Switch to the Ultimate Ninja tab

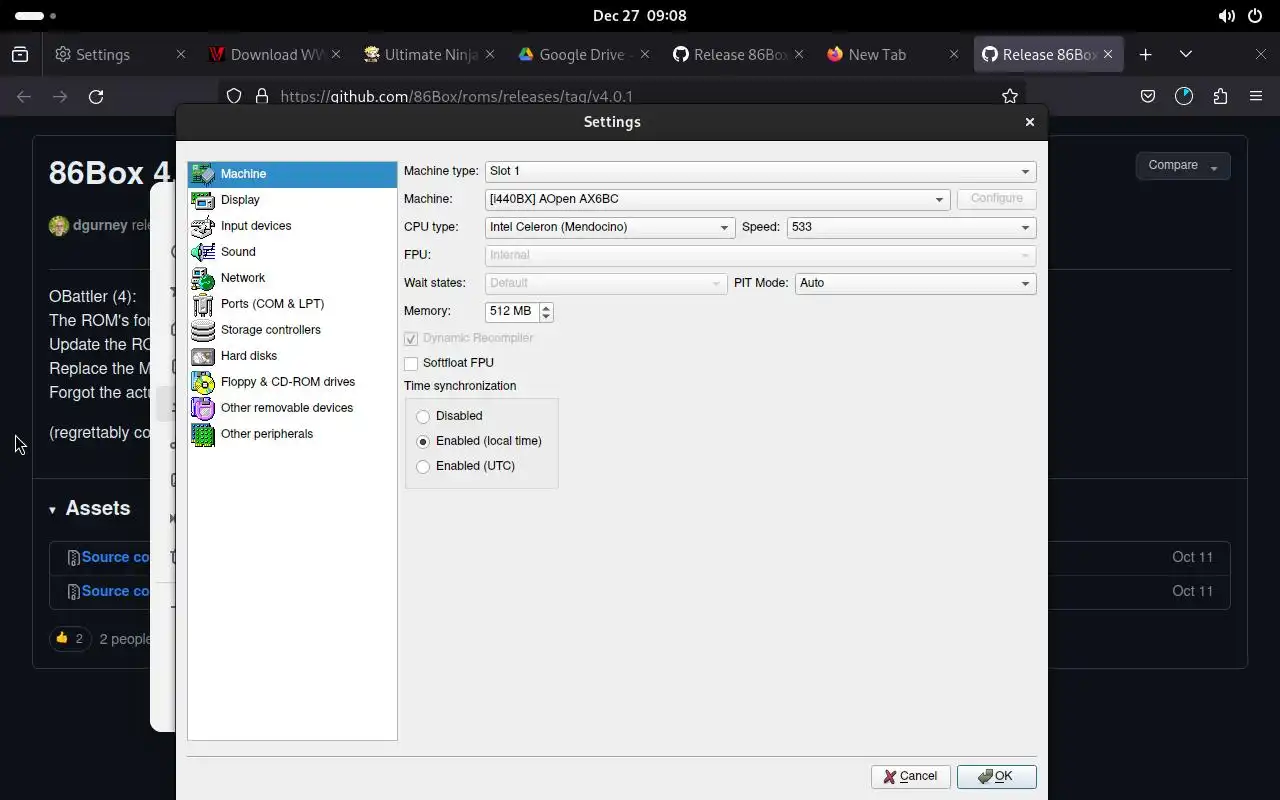pos(428,55)
